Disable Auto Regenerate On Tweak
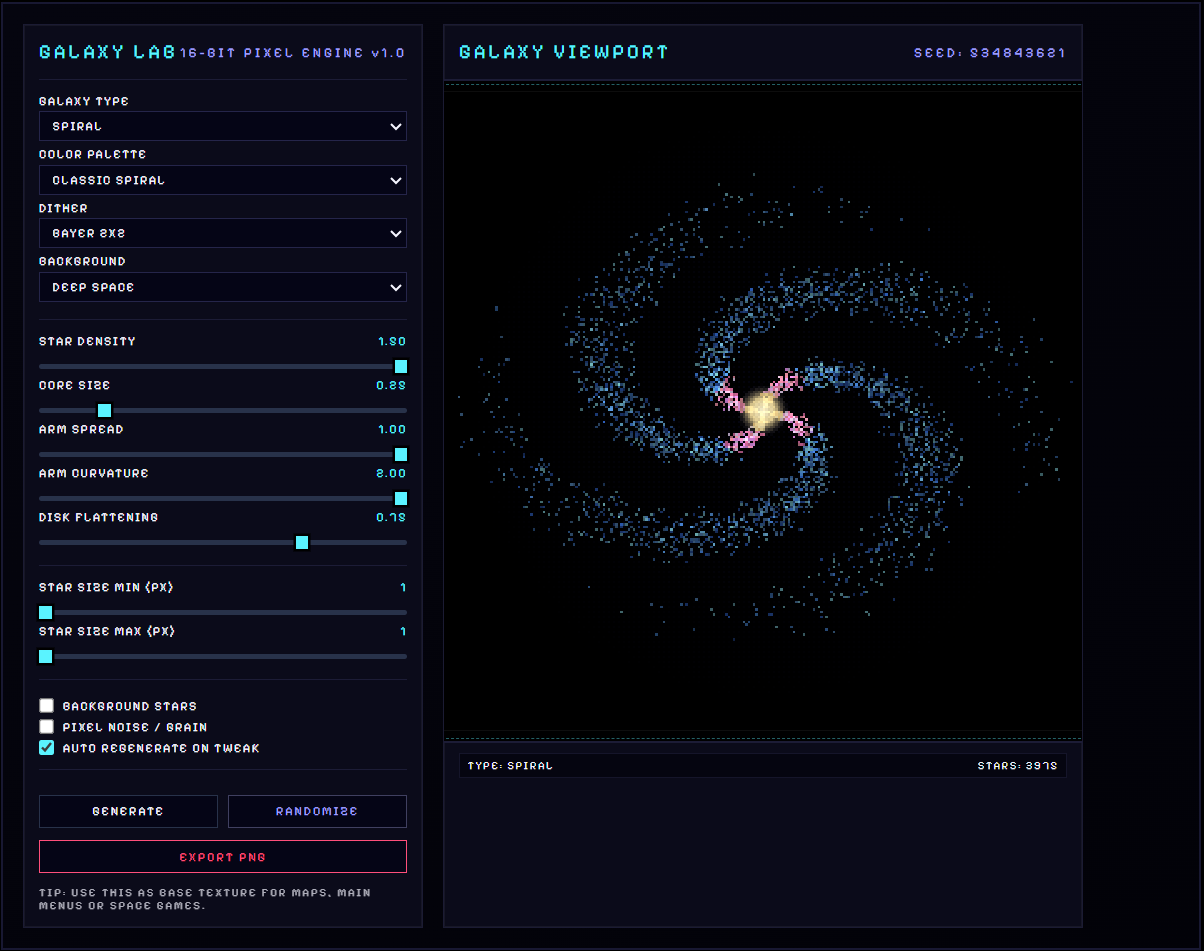This screenshot has height=951, width=1204. 46,747
